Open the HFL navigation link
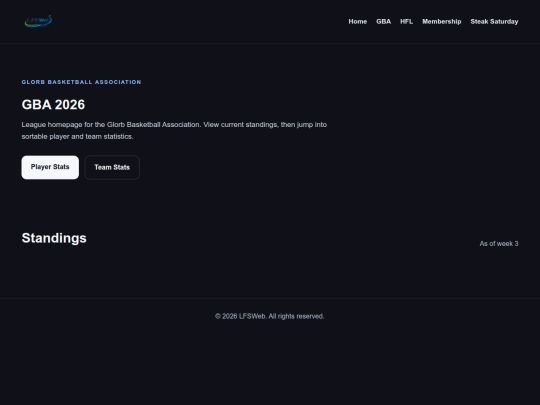The width and height of the screenshot is (540, 405). [406, 21]
